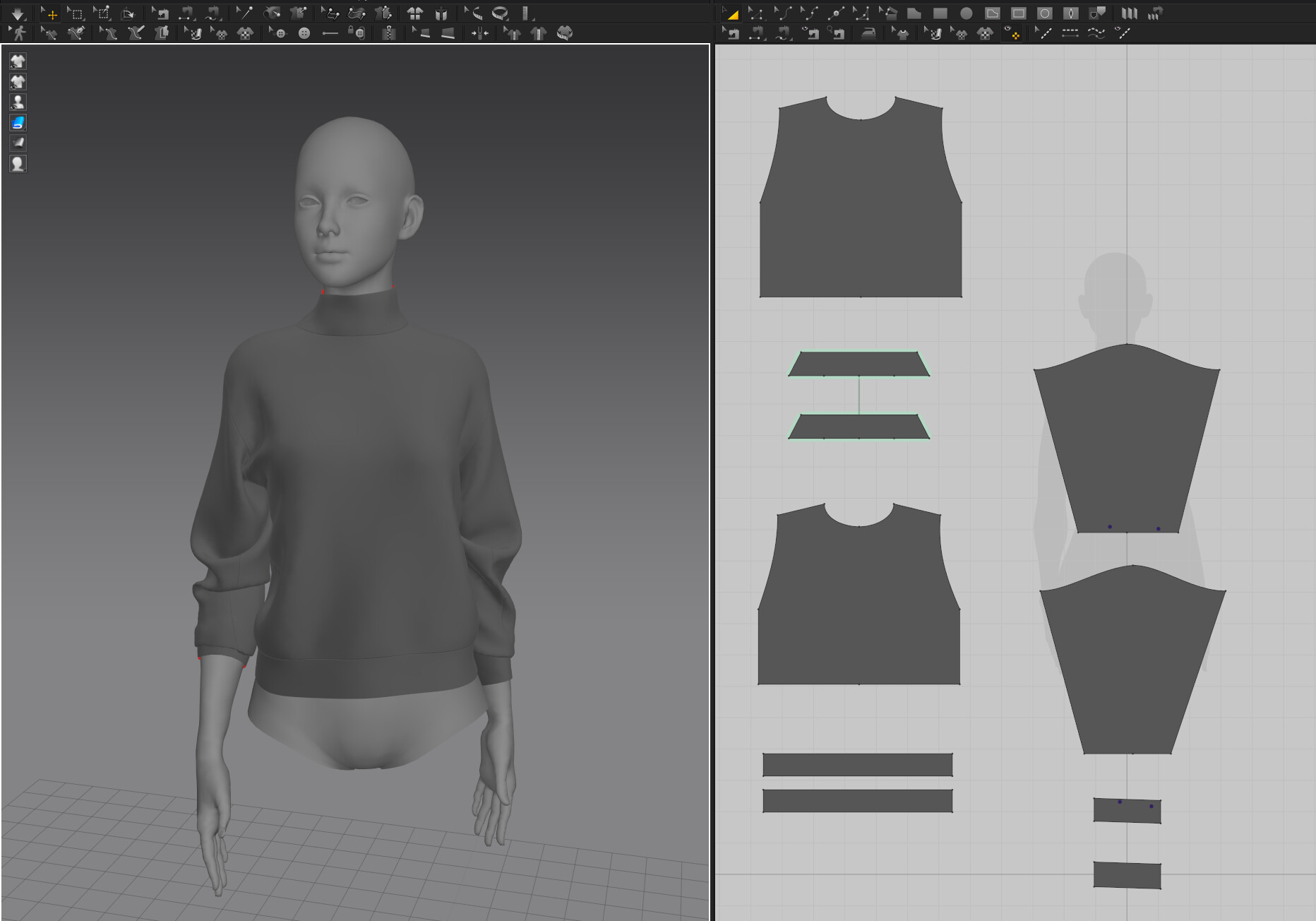Select the garment tape measure icon
Screen dimensions: 1316x921
tap(565, 33)
